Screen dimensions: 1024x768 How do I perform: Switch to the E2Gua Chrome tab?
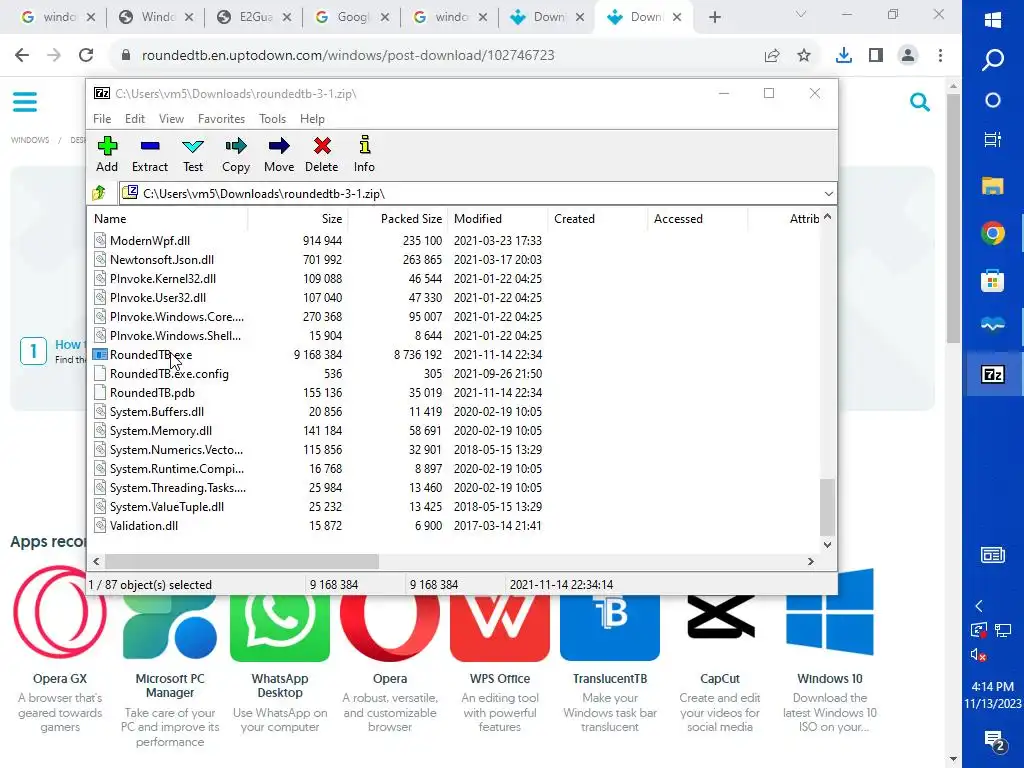pos(255,17)
